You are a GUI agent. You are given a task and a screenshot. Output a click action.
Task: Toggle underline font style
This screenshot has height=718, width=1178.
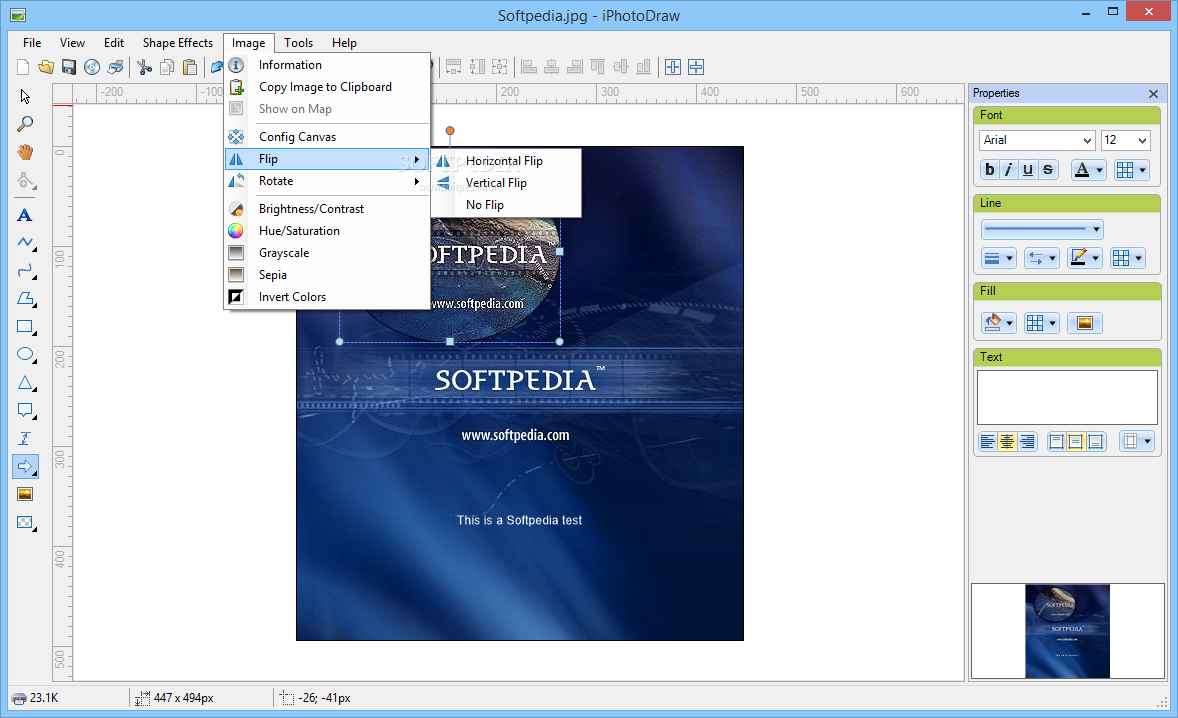point(1028,170)
